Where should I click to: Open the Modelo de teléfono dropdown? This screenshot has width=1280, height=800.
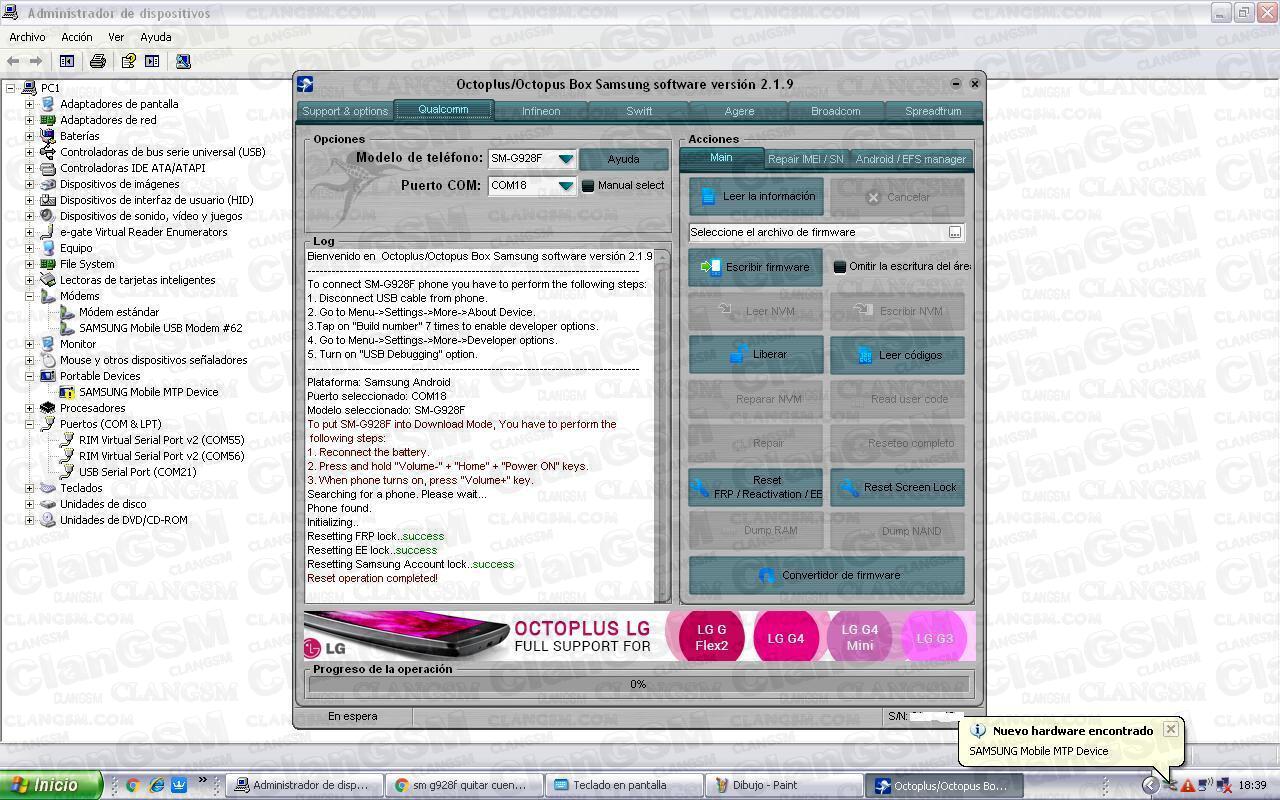(566, 159)
